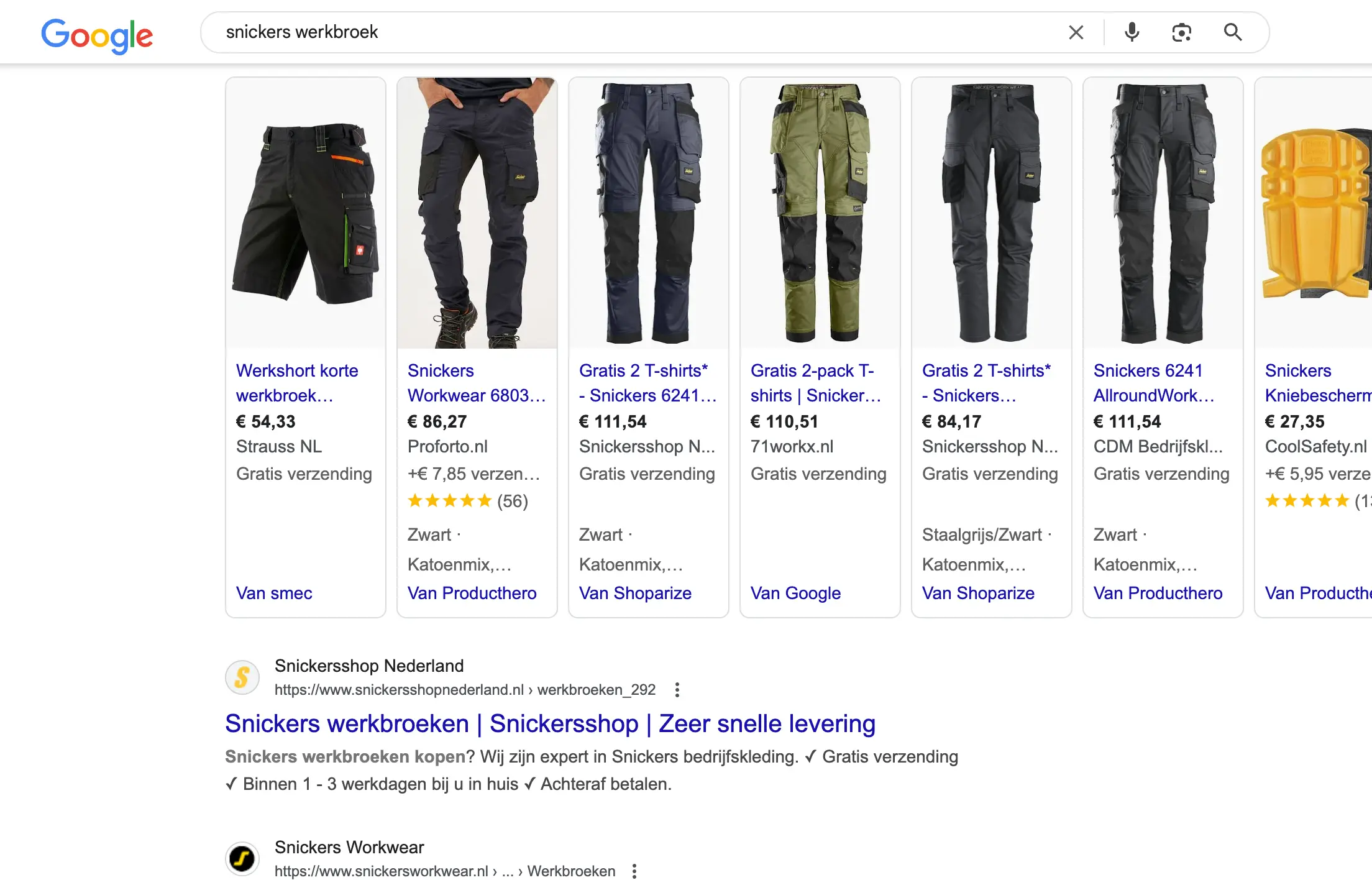Click seller name CDM Bedrijfskl...
This screenshot has width=1372, height=880.
(1158, 446)
